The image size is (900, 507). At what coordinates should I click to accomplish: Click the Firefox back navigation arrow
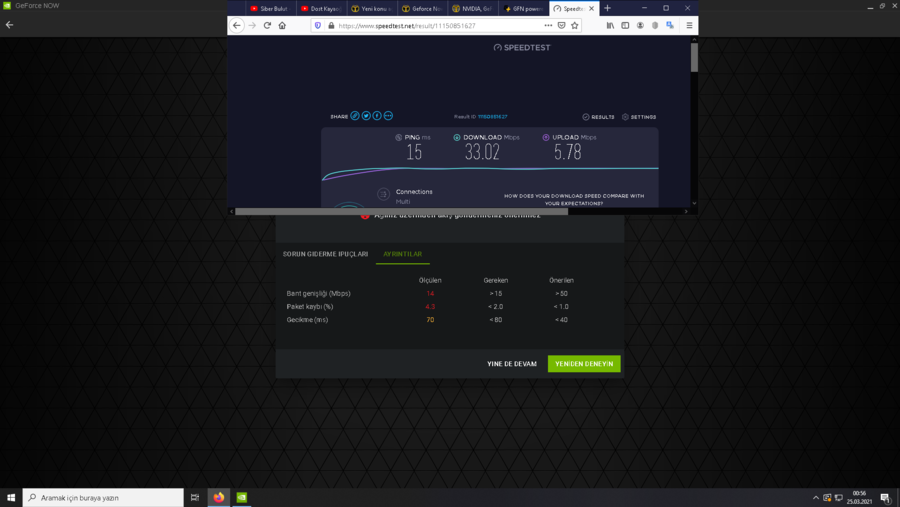[x=236, y=25]
